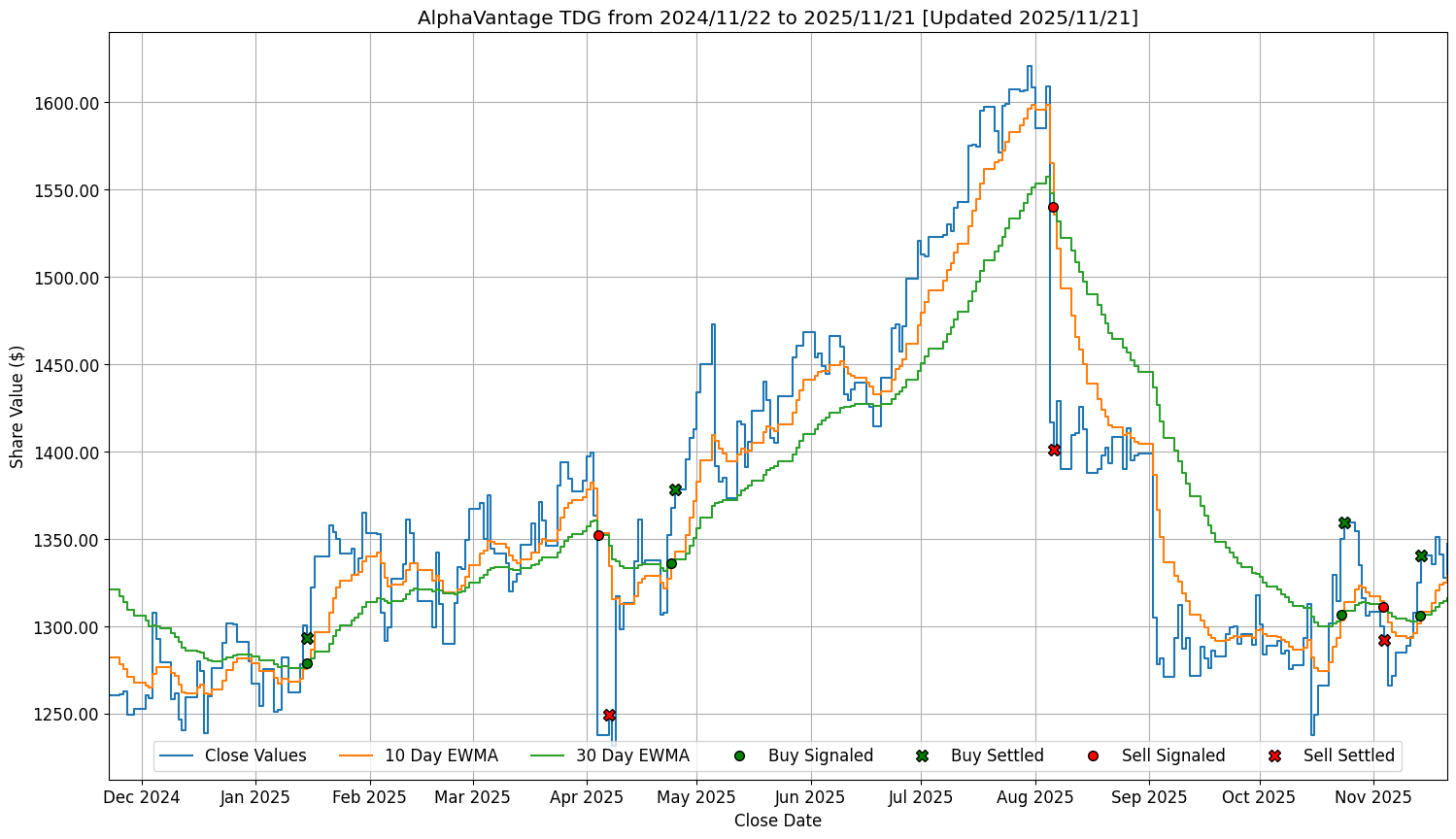The height and width of the screenshot is (839, 1456).
Task: Click the Sell Signaled legend dot icon
Action: pos(1093,755)
